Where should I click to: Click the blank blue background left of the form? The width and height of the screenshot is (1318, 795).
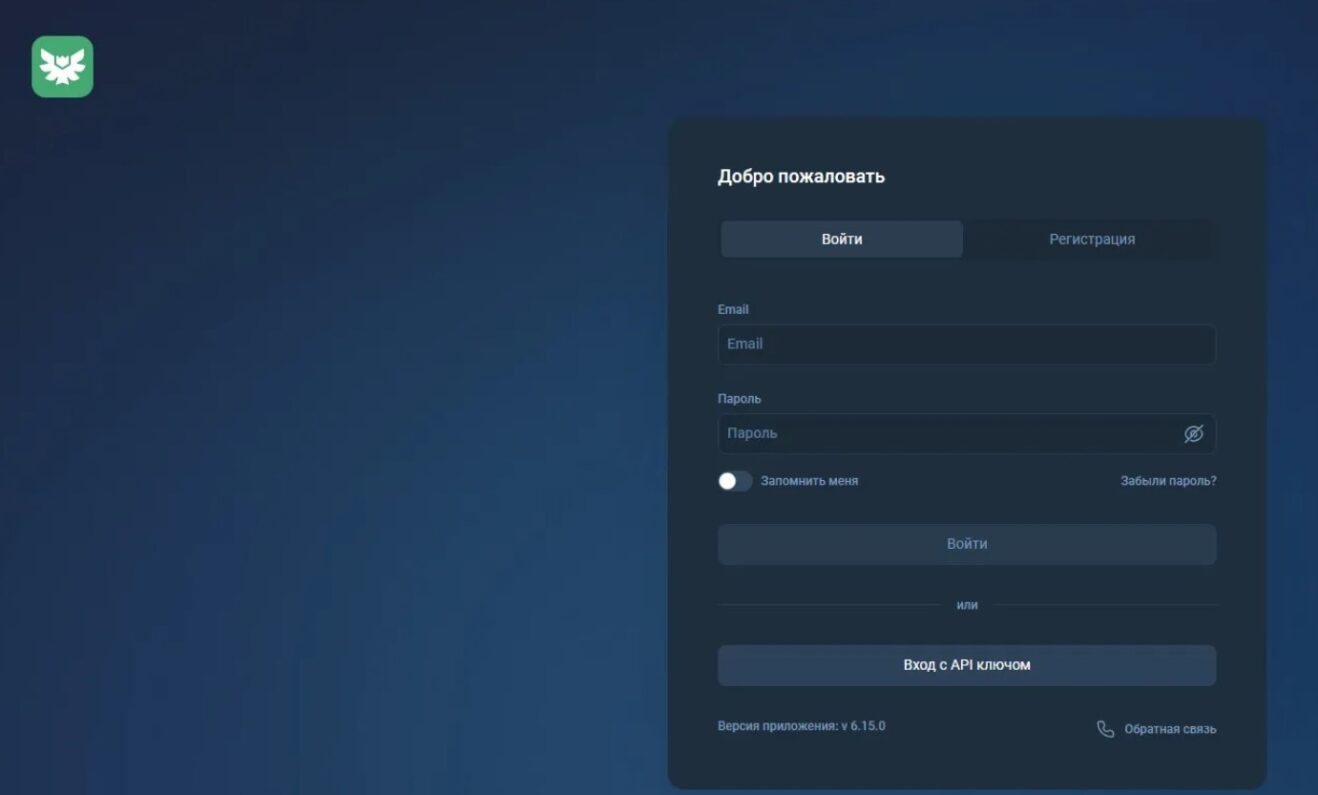[330, 420]
